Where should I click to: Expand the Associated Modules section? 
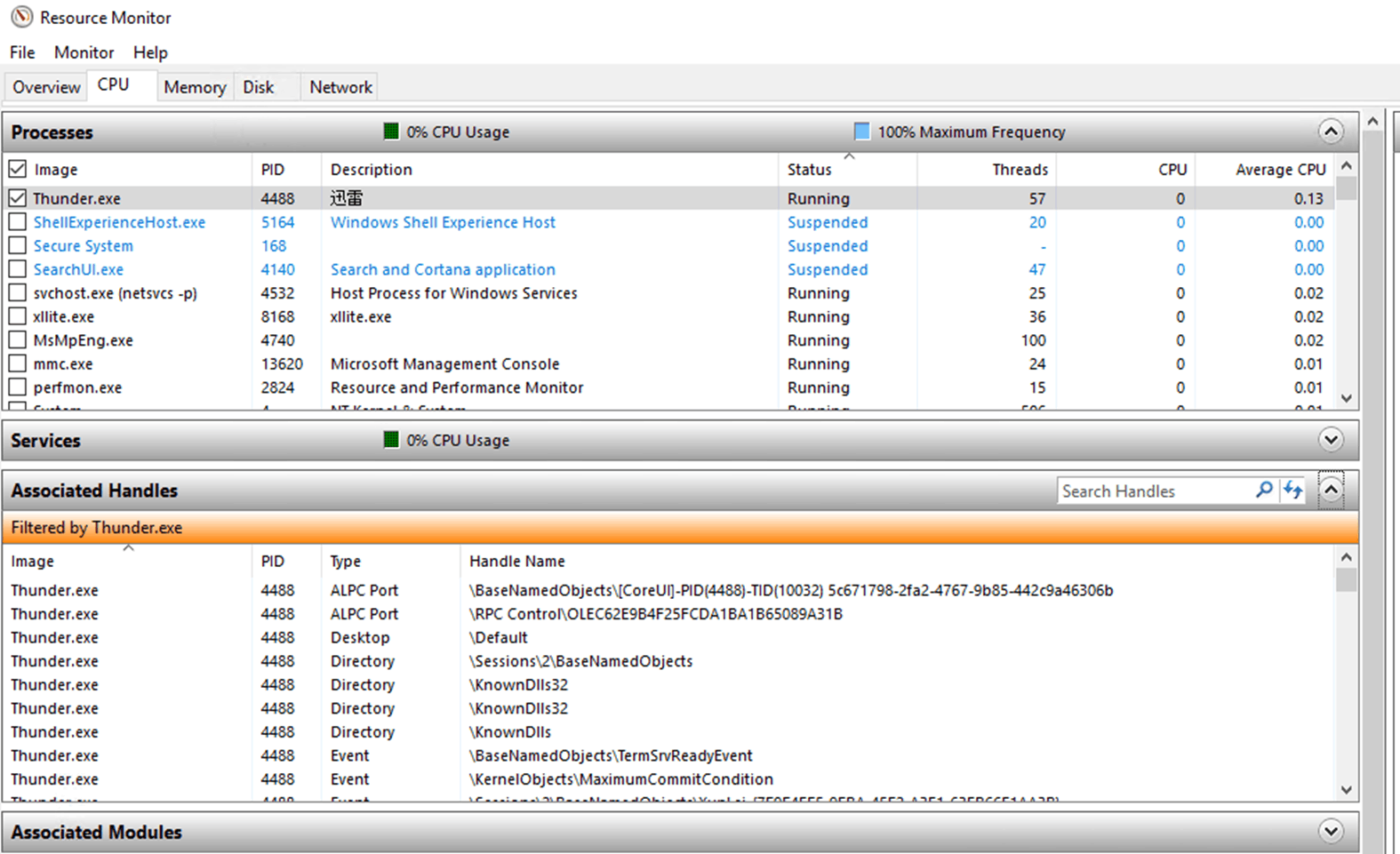[1331, 832]
